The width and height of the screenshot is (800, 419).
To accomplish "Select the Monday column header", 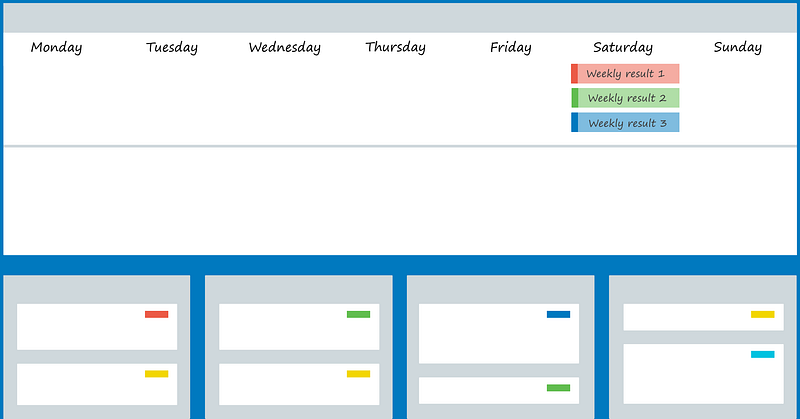I will (x=56, y=47).
